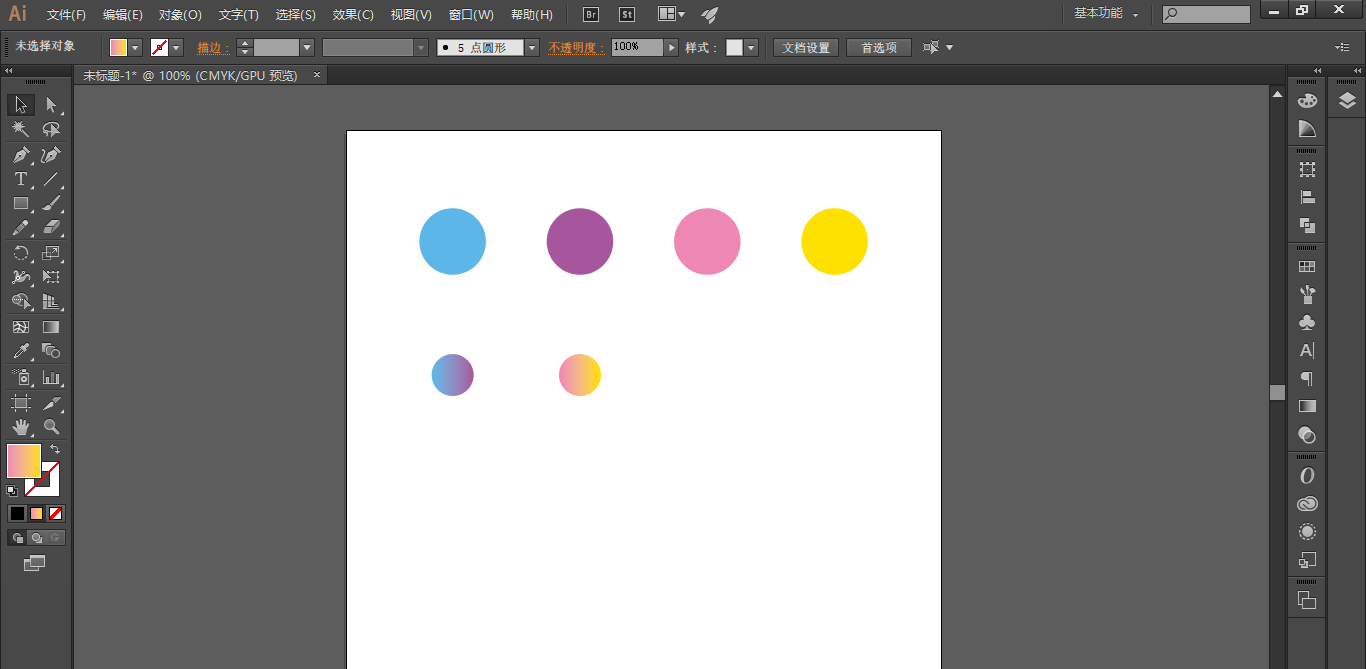Viewport: 1366px width, 669px height.
Task: Change screen mode at toolbox bottom
Action: pos(35,564)
